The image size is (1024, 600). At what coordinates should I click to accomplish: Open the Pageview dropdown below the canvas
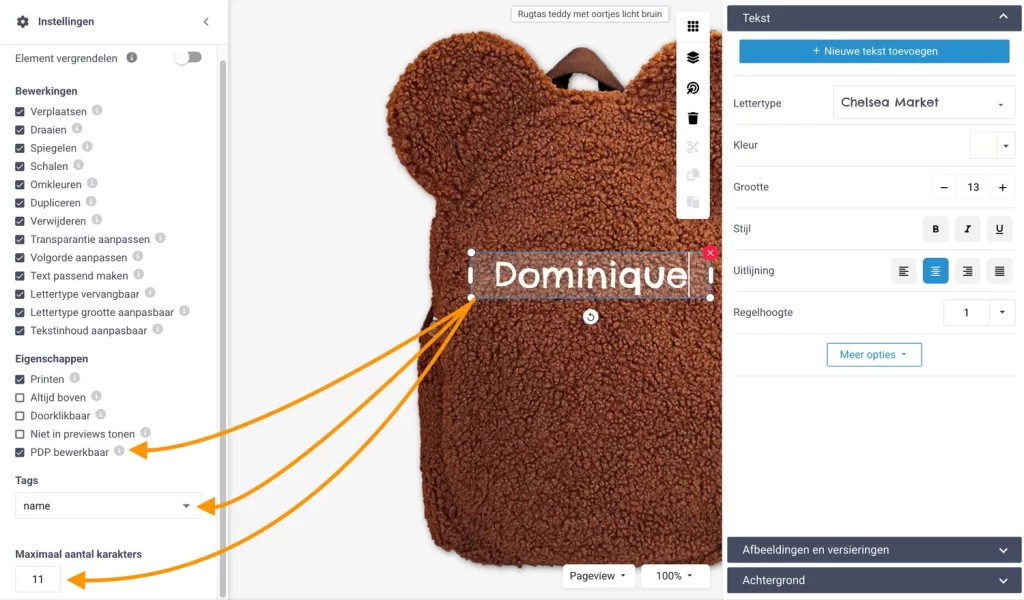(x=598, y=575)
